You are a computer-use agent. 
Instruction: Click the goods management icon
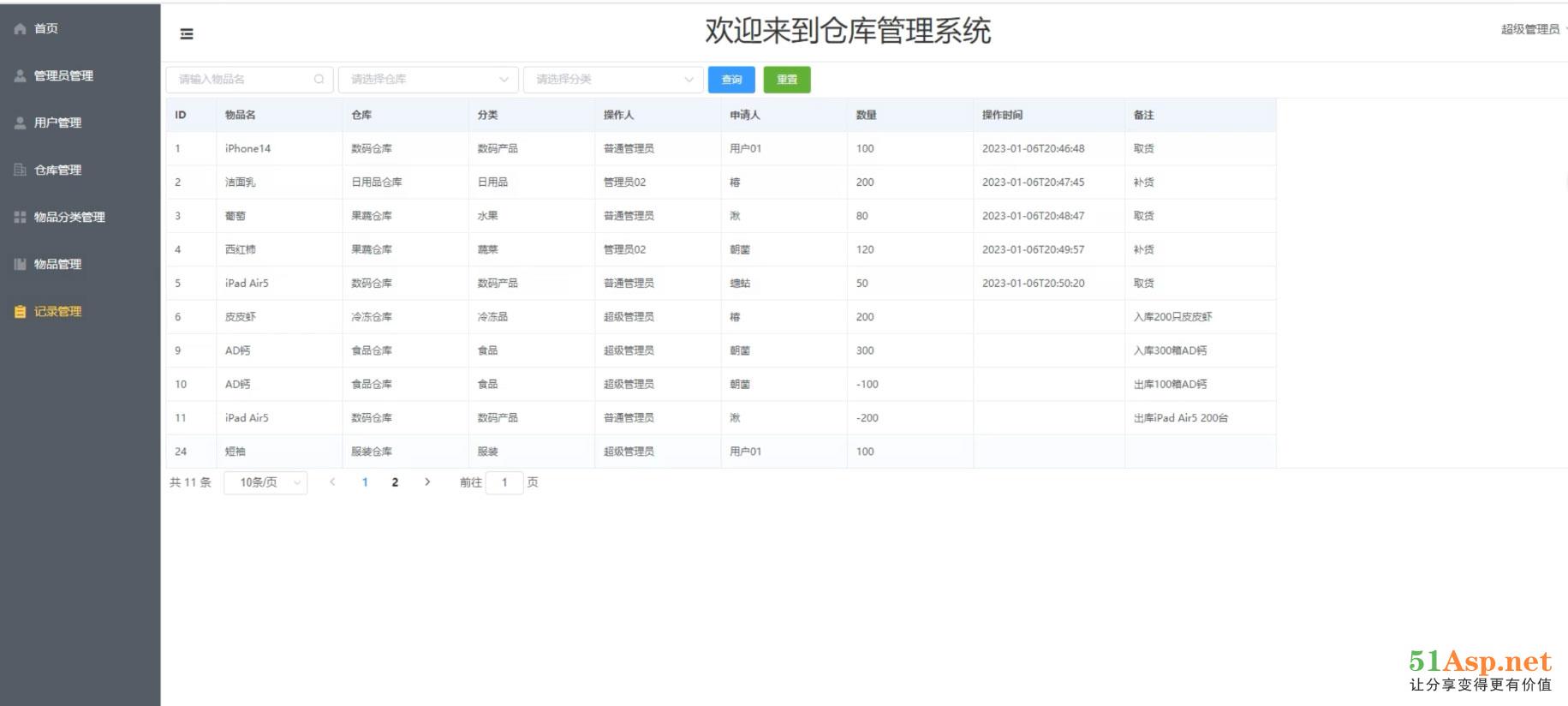click(x=20, y=265)
